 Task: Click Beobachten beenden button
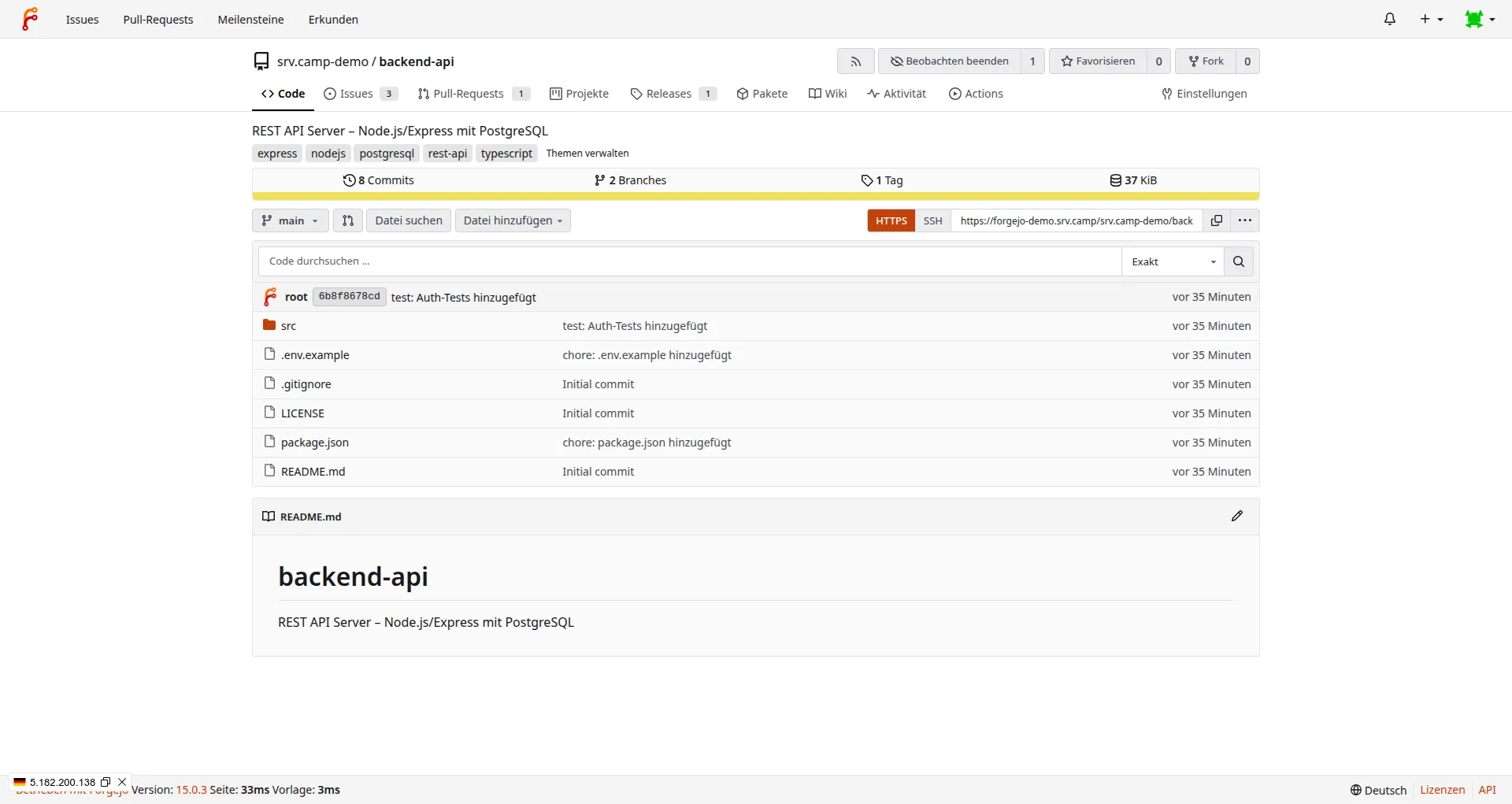tap(949, 61)
